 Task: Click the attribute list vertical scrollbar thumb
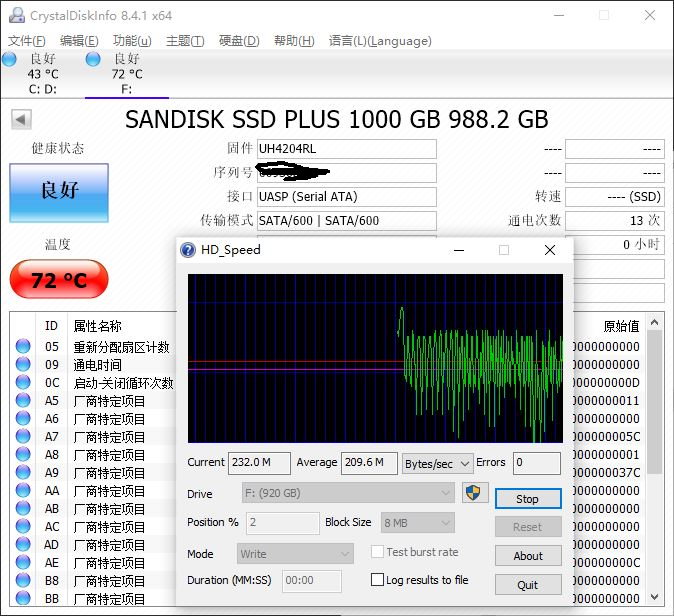(x=654, y=402)
